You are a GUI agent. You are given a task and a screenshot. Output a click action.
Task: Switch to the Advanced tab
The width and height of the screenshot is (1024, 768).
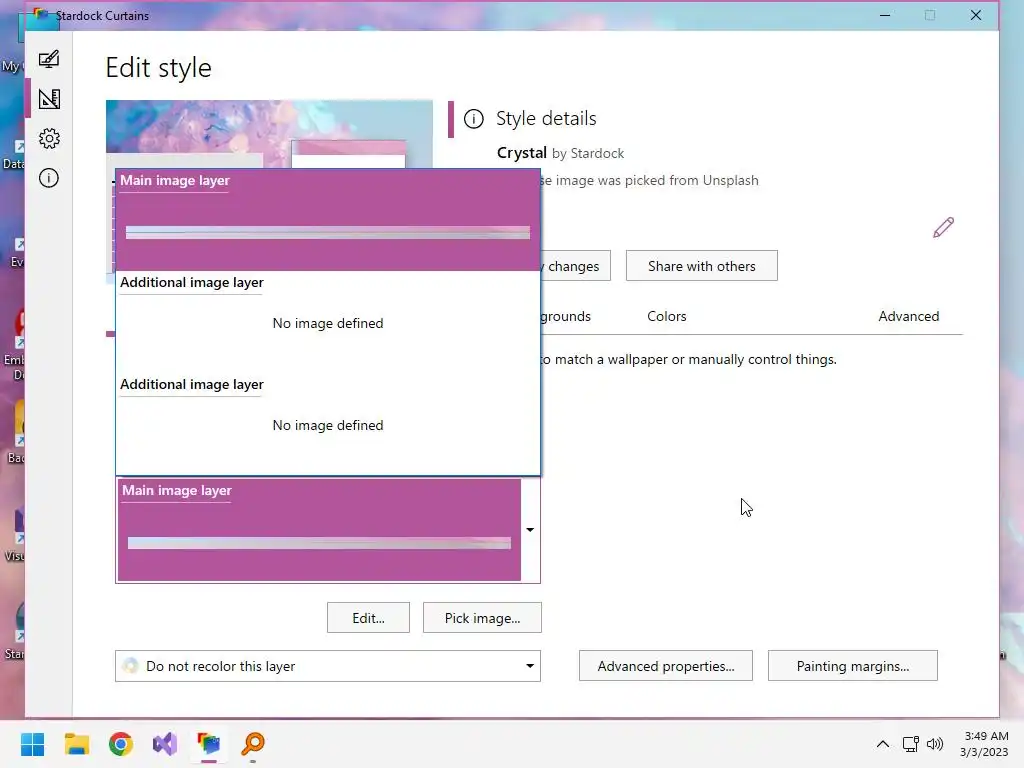coord(908,316)
